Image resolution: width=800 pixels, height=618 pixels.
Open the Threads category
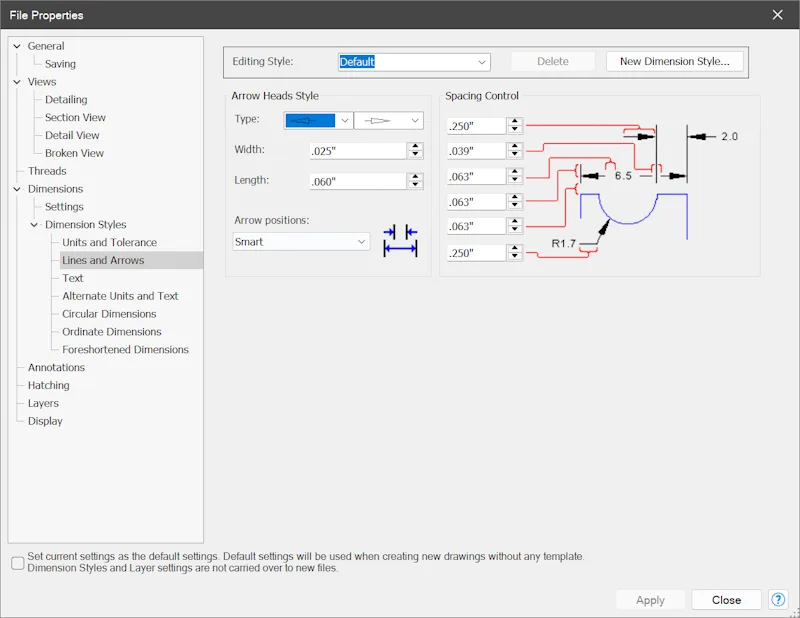tap(47, 171)
